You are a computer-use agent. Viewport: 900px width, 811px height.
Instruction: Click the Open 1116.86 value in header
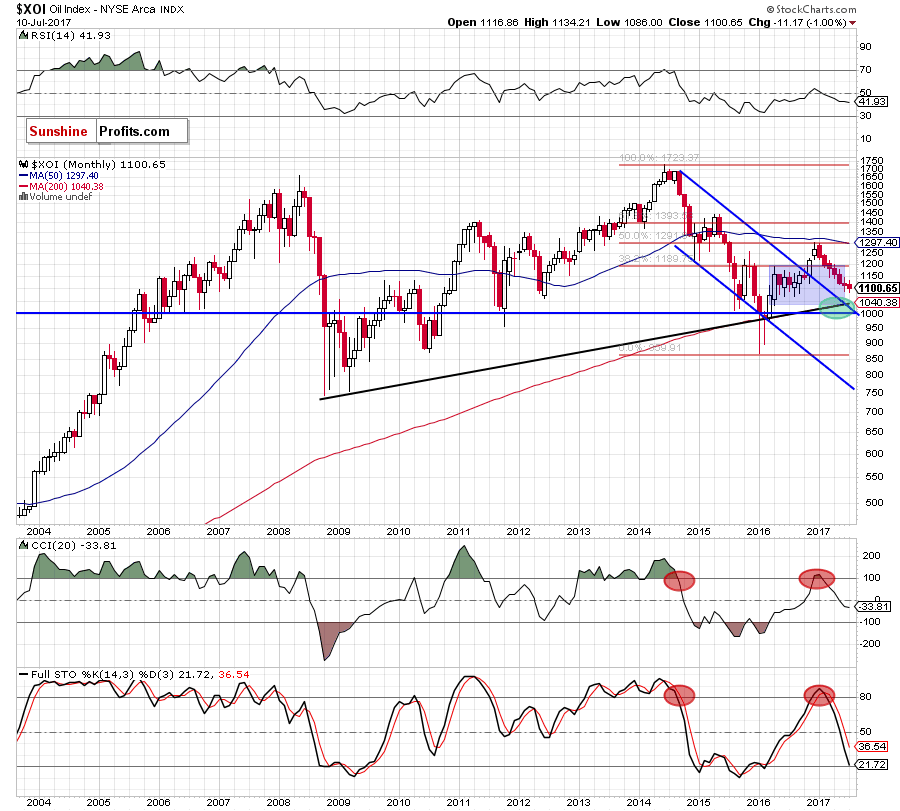coord(483,22)
